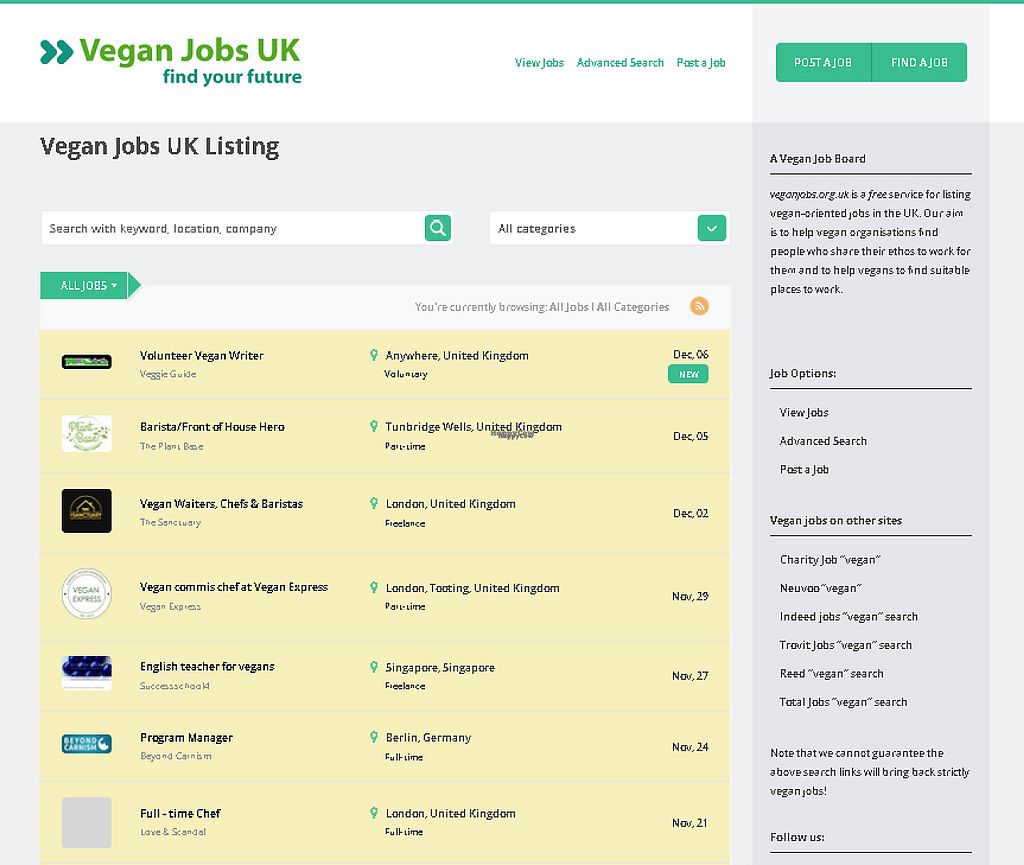This screenshot has width=1024, height=865.
Task: Open the Program Manager job listing
Action: coord(186,738)
